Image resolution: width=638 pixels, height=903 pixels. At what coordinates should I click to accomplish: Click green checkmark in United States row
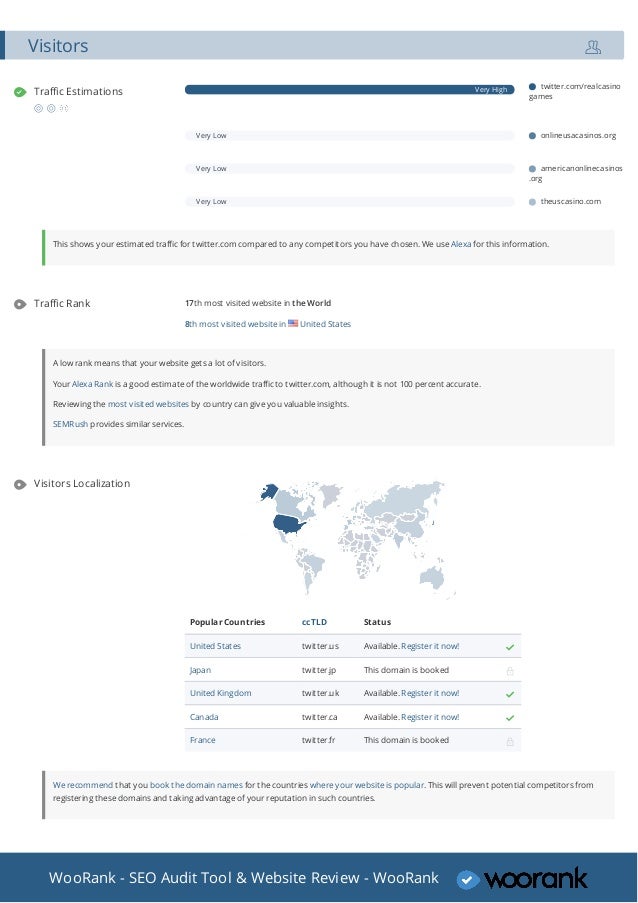[510, 647]
